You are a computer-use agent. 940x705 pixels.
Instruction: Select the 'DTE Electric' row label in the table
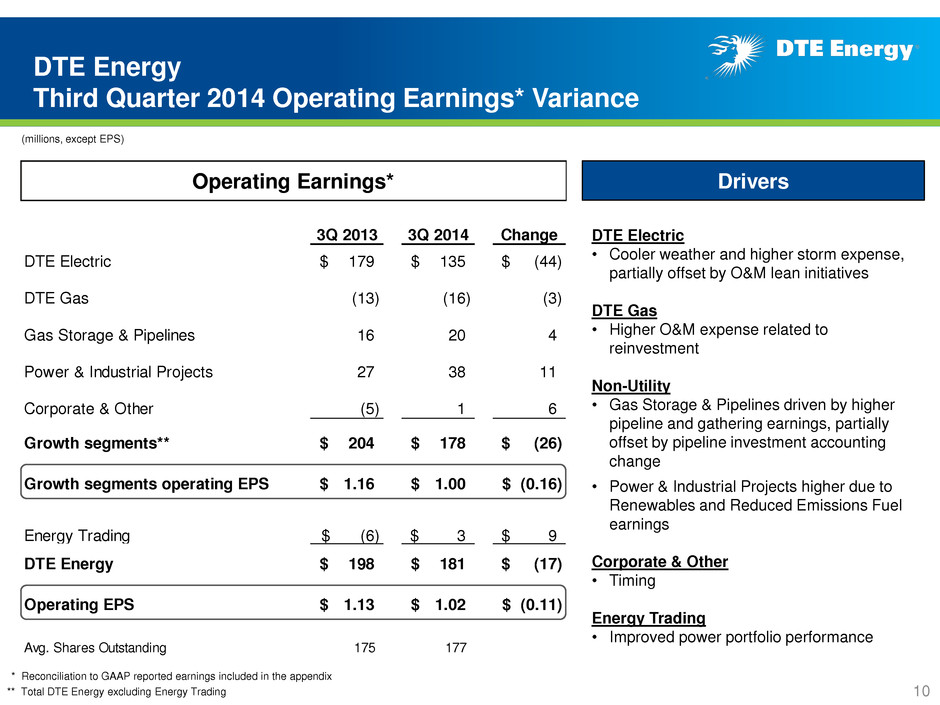68,261
